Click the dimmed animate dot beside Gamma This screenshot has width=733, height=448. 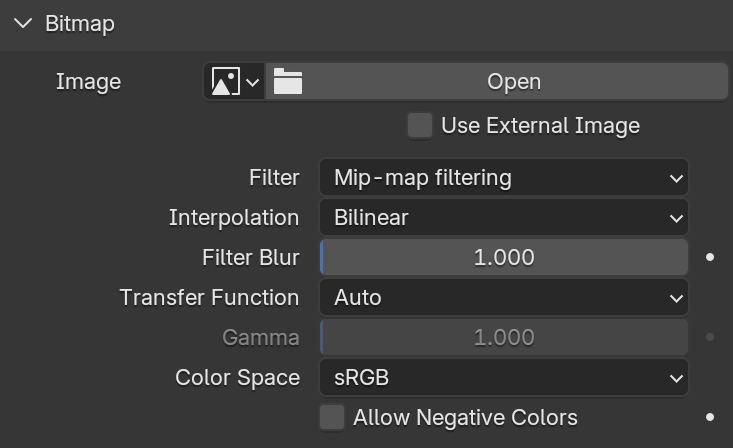(710, 337)
